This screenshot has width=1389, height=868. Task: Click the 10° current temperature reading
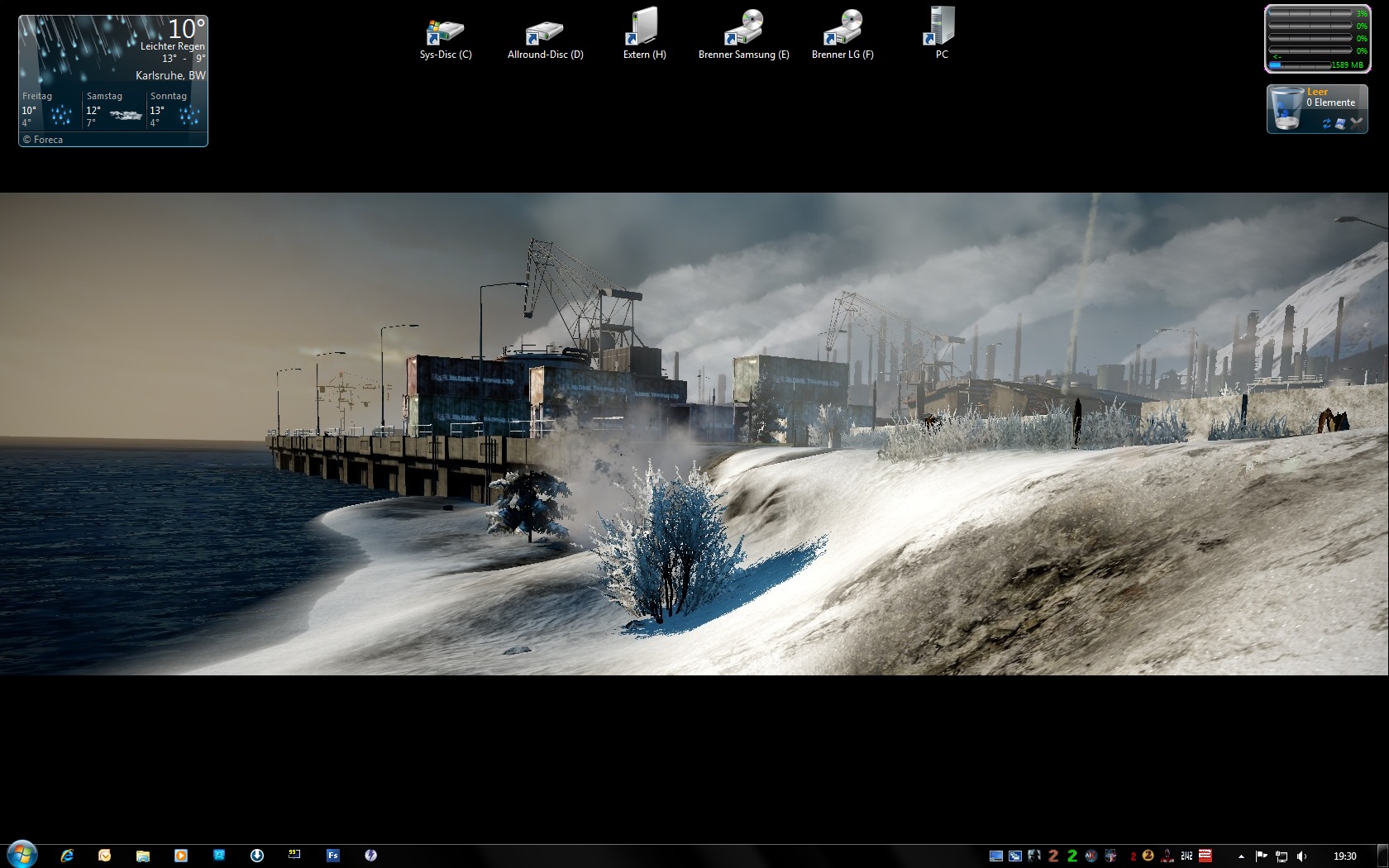click(x=186, y=29)
